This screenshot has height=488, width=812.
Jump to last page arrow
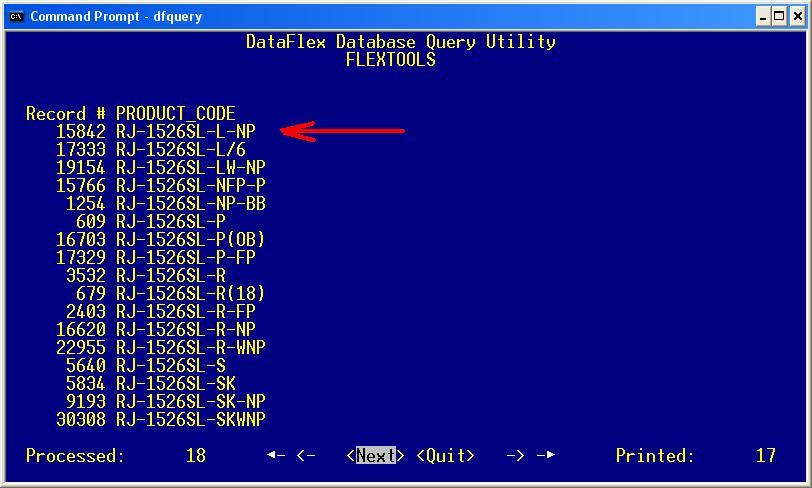[x=545, y=456]
